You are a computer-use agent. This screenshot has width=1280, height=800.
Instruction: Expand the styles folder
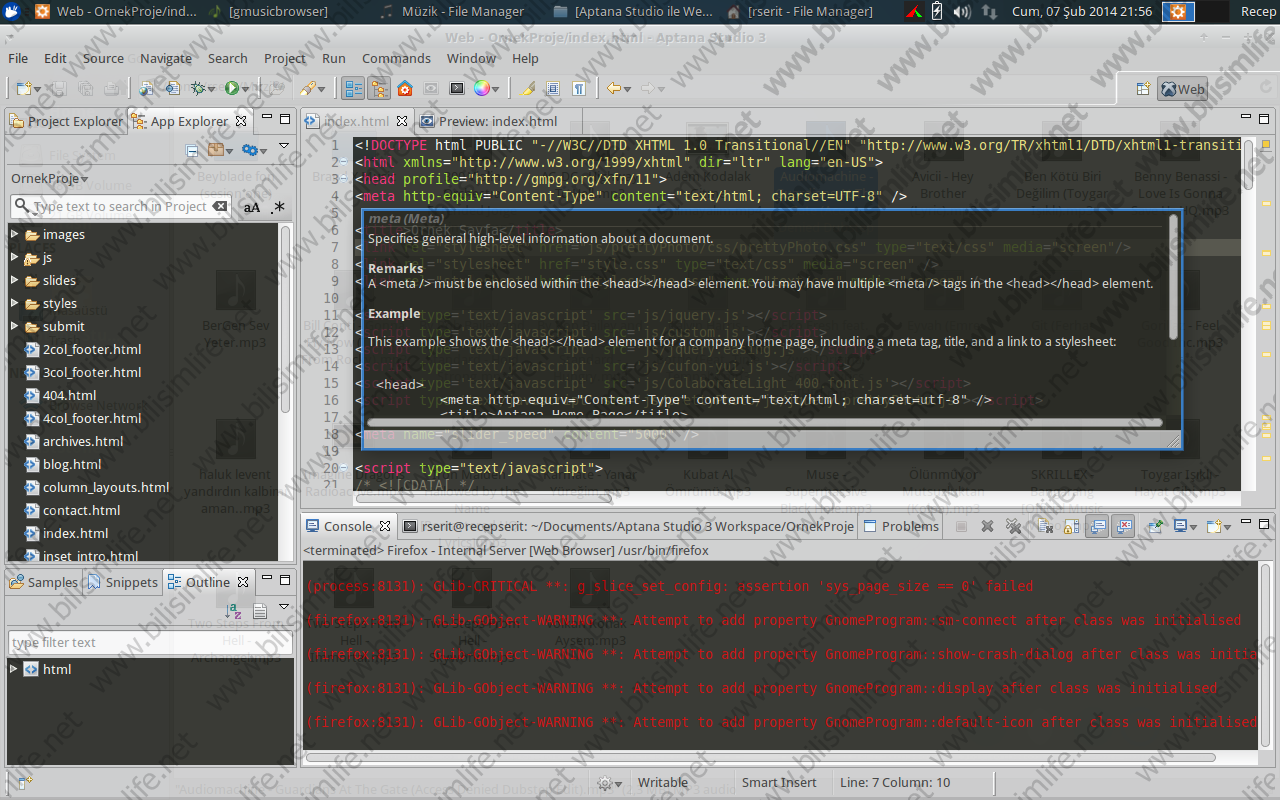(14, 303)
